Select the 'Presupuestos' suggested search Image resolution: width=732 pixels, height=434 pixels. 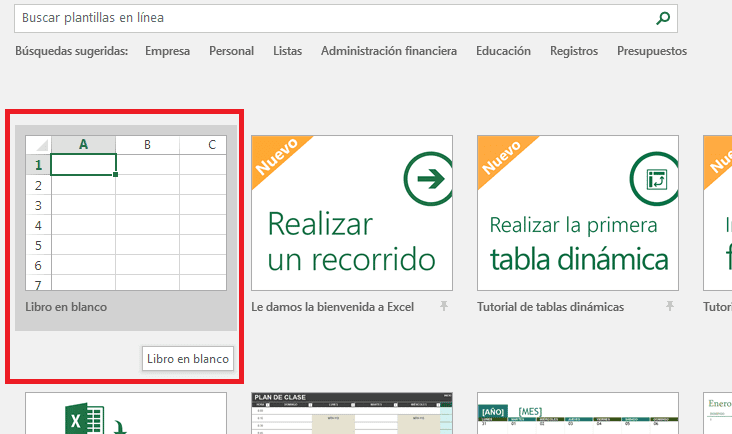(x=652, y=51)
